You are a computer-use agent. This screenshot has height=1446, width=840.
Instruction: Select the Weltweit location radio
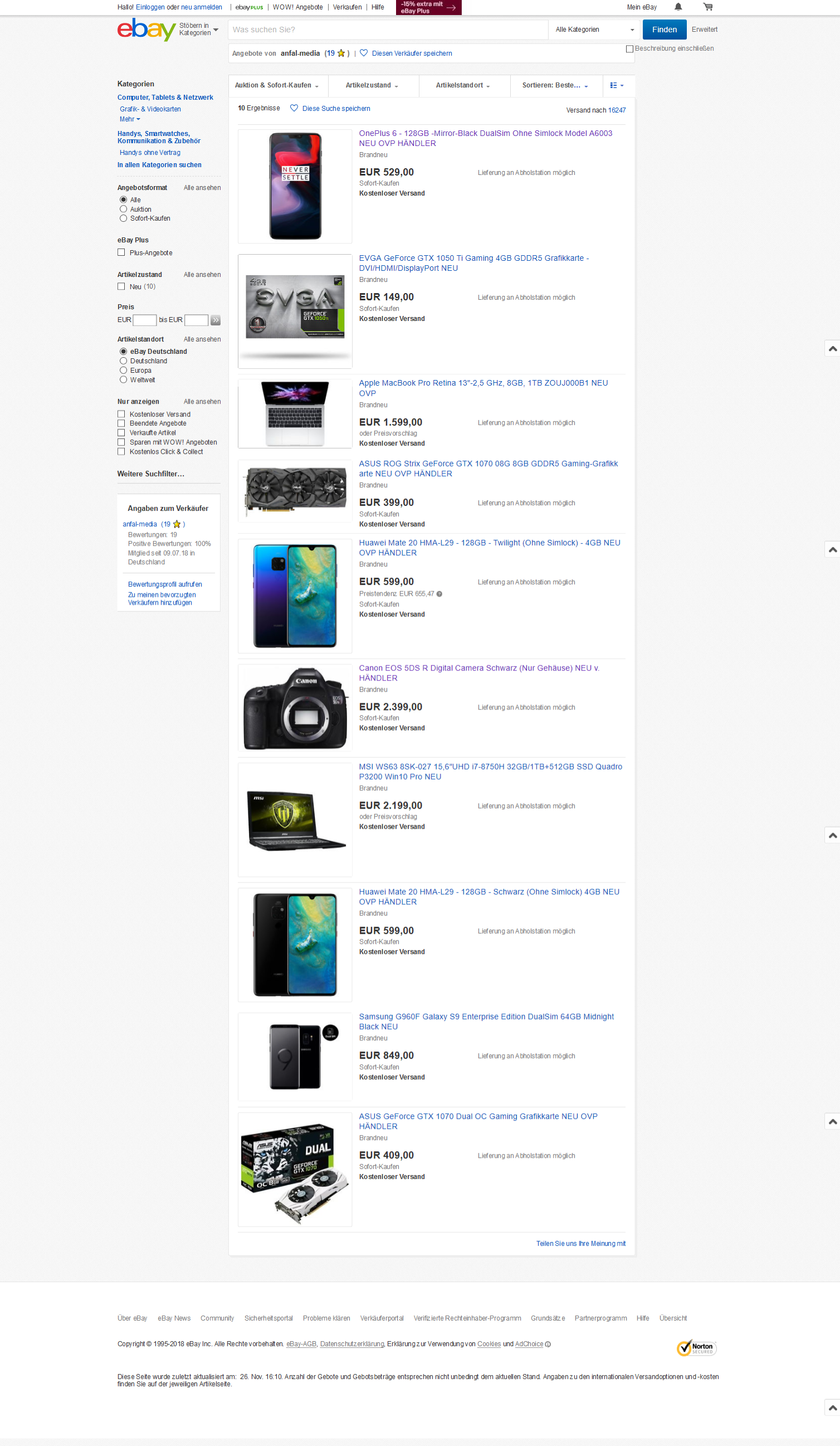(123, 379)
